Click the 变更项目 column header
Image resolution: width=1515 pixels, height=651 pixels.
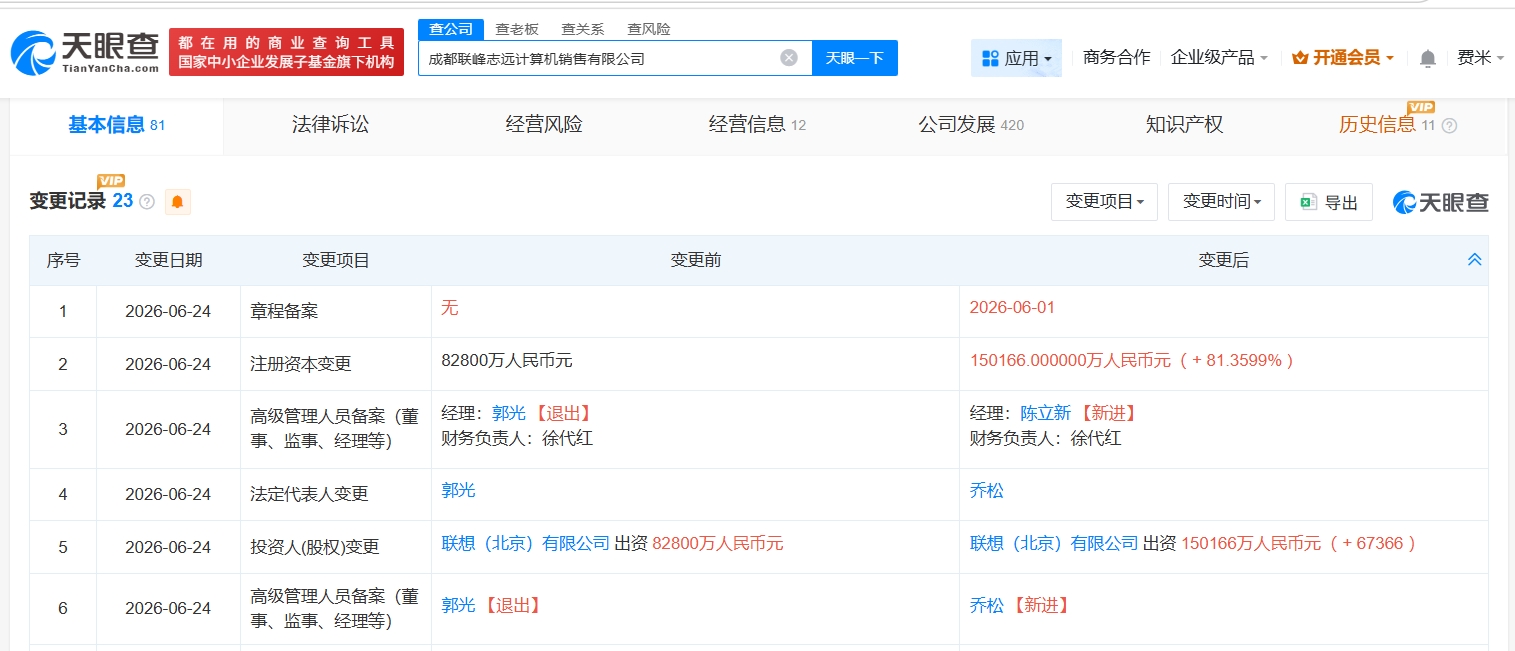coord(336,260)
